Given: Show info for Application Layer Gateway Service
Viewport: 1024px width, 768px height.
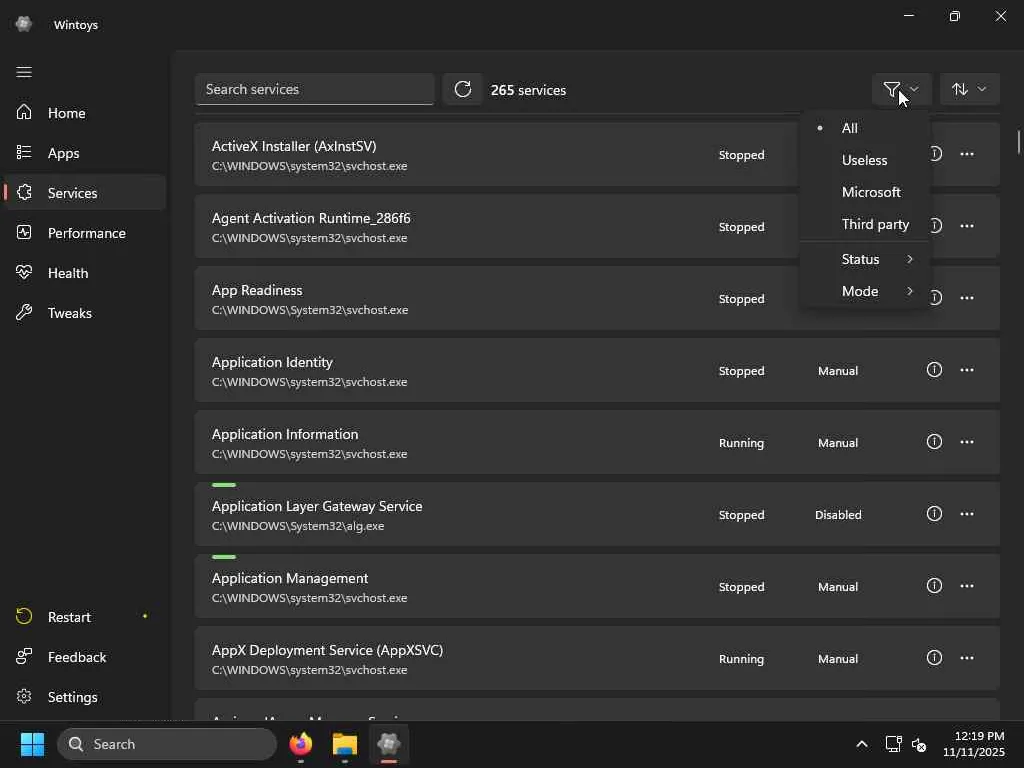Looking at the screenshot, I should point(934,514).
